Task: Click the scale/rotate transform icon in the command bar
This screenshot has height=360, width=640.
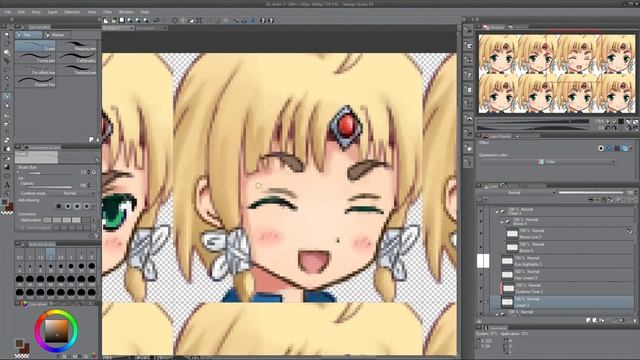Action: coord(199,20)
